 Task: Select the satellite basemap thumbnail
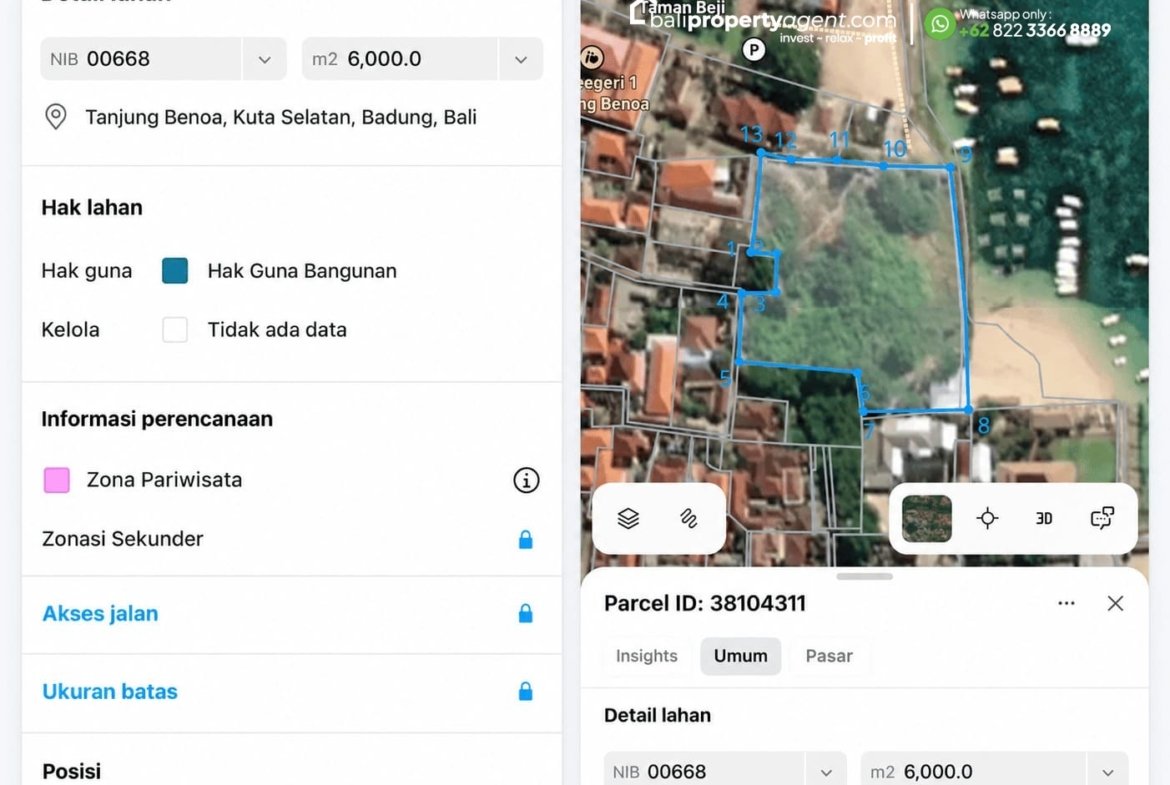[927, 518]
